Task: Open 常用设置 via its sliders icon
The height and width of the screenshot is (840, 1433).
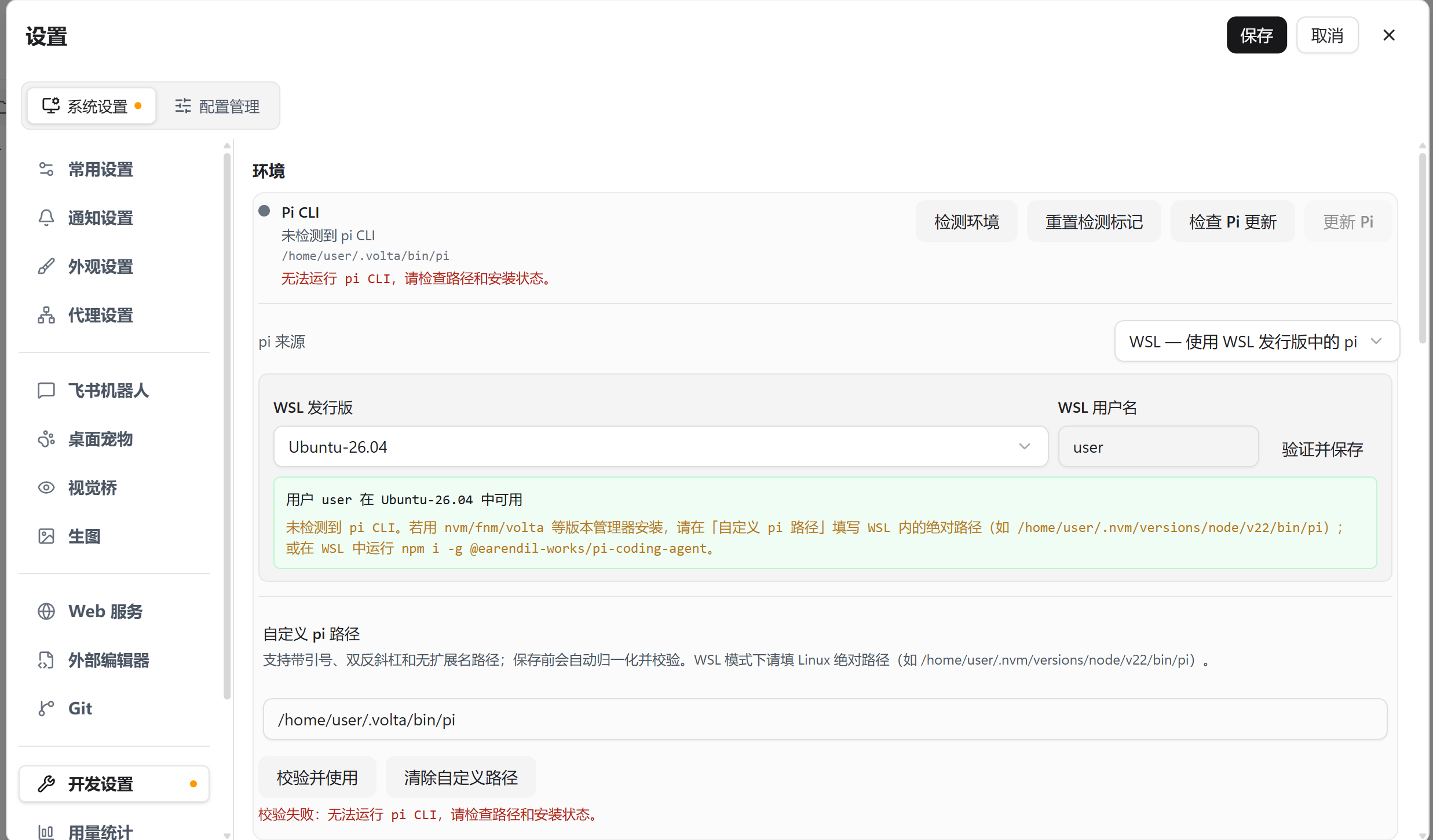Action: 46,170
